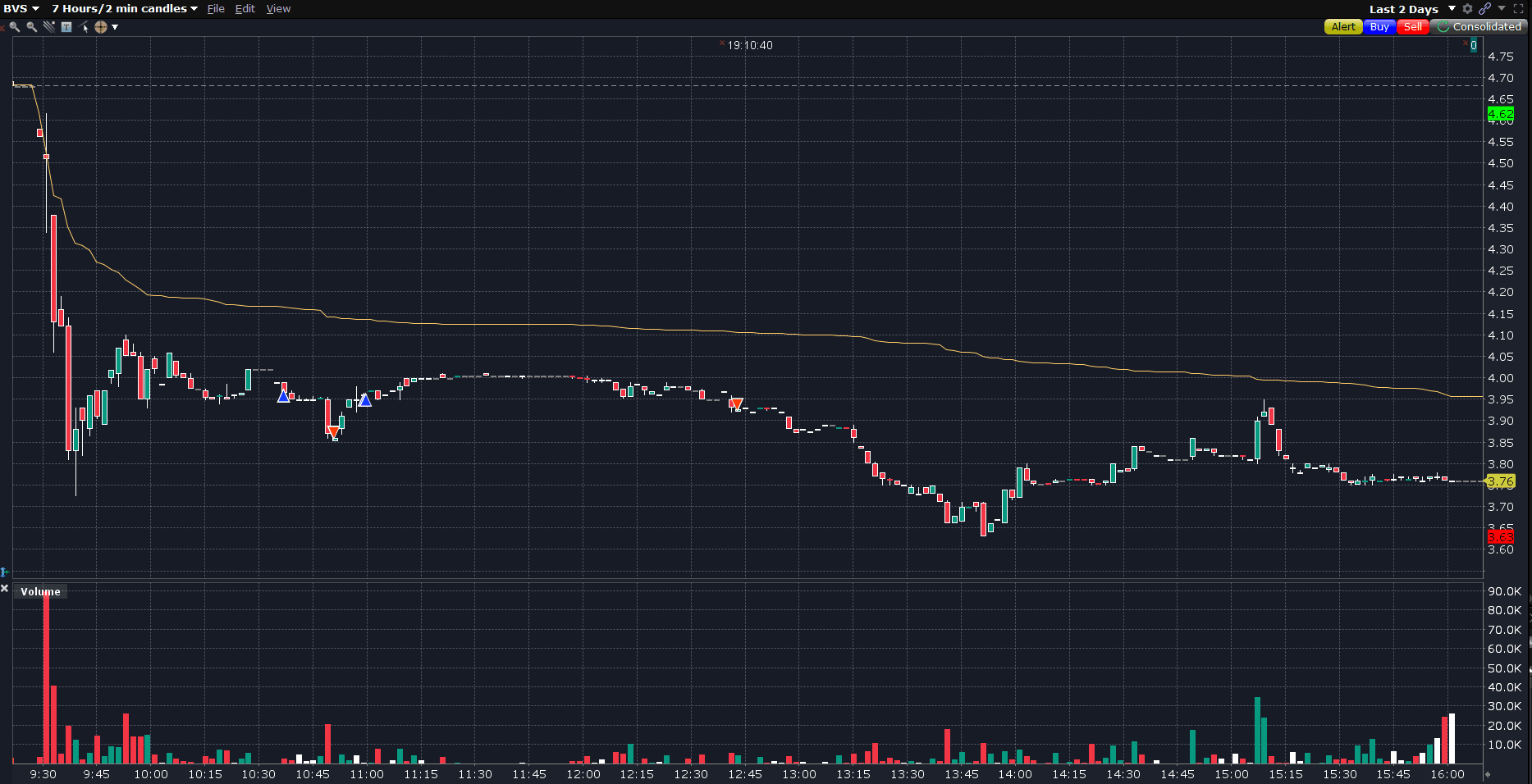The height and width of the screenshot is (784, 1532).
Task: Click the first blue buy triangle marker
Action: tap(283, 397)
